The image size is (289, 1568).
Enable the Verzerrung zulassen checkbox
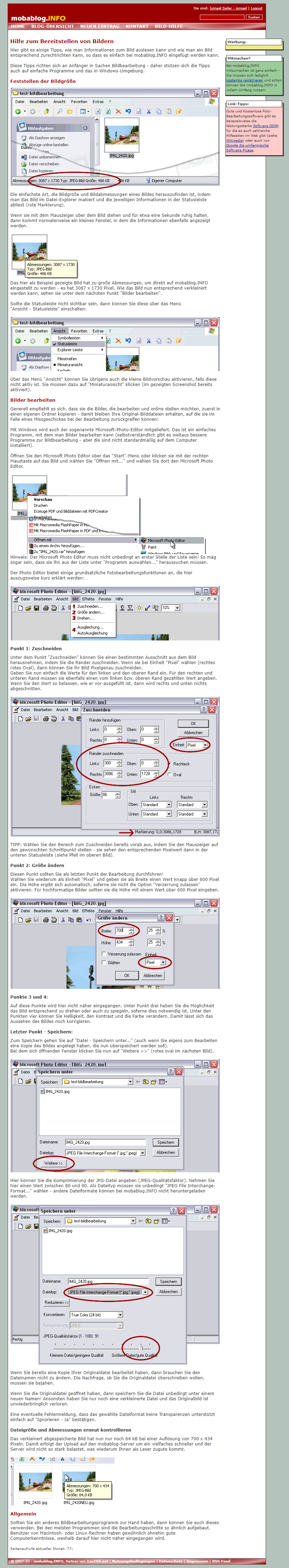tap(103, 954)
